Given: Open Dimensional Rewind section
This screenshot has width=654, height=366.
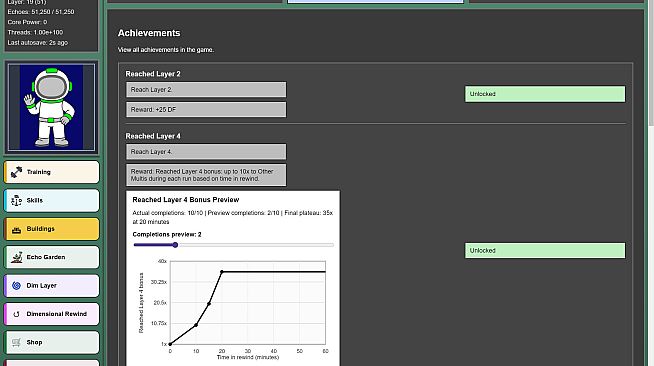Looking at the screenshot, I should [x=52, y=314].
